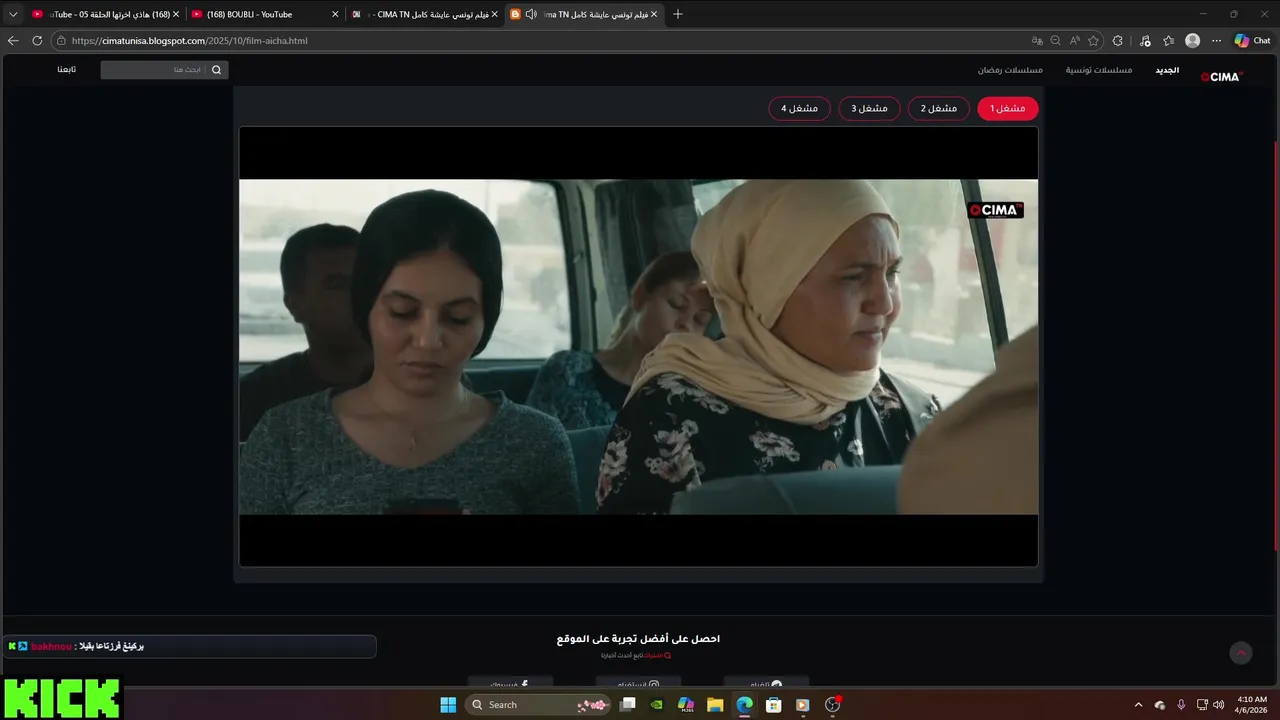Screen dimensions: 1280x720
Task: Open Microsoft Store from the taskbar
Action: 773,704
